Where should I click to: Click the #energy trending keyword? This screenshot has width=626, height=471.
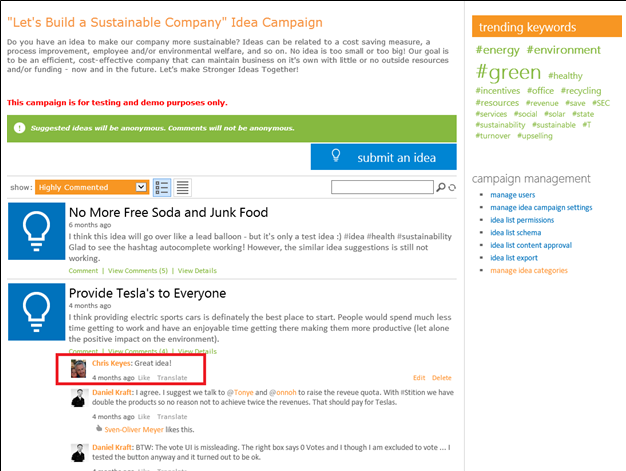pos(496,49)
